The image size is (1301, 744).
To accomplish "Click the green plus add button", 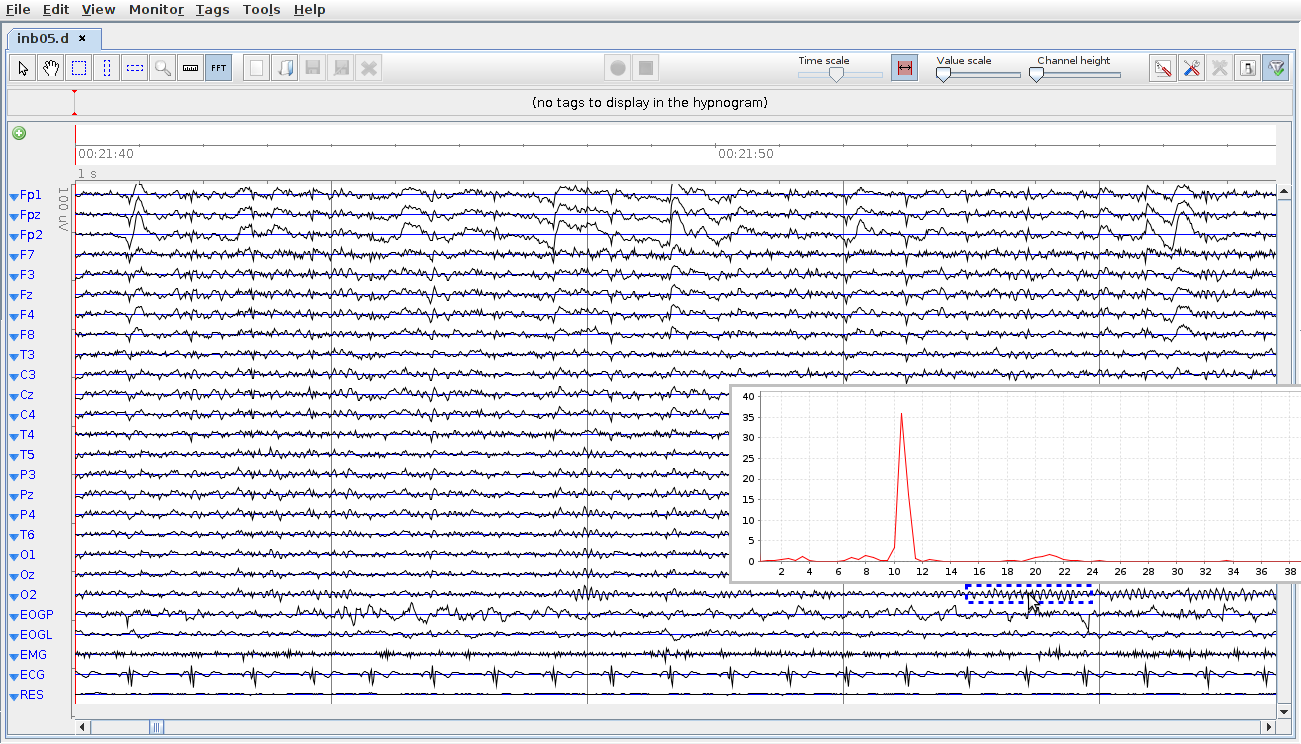I will (19, 133).
